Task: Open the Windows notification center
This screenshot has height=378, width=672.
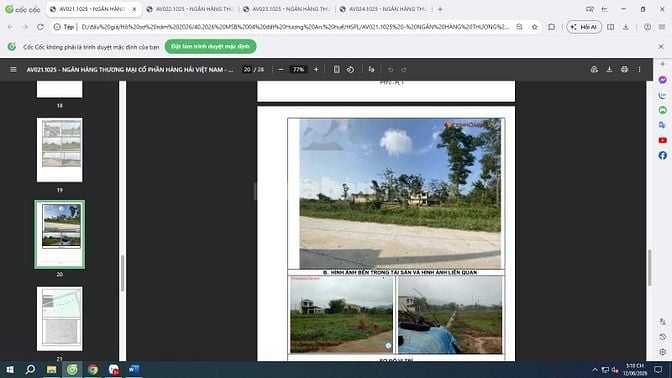Action: [x=658, y=369]
